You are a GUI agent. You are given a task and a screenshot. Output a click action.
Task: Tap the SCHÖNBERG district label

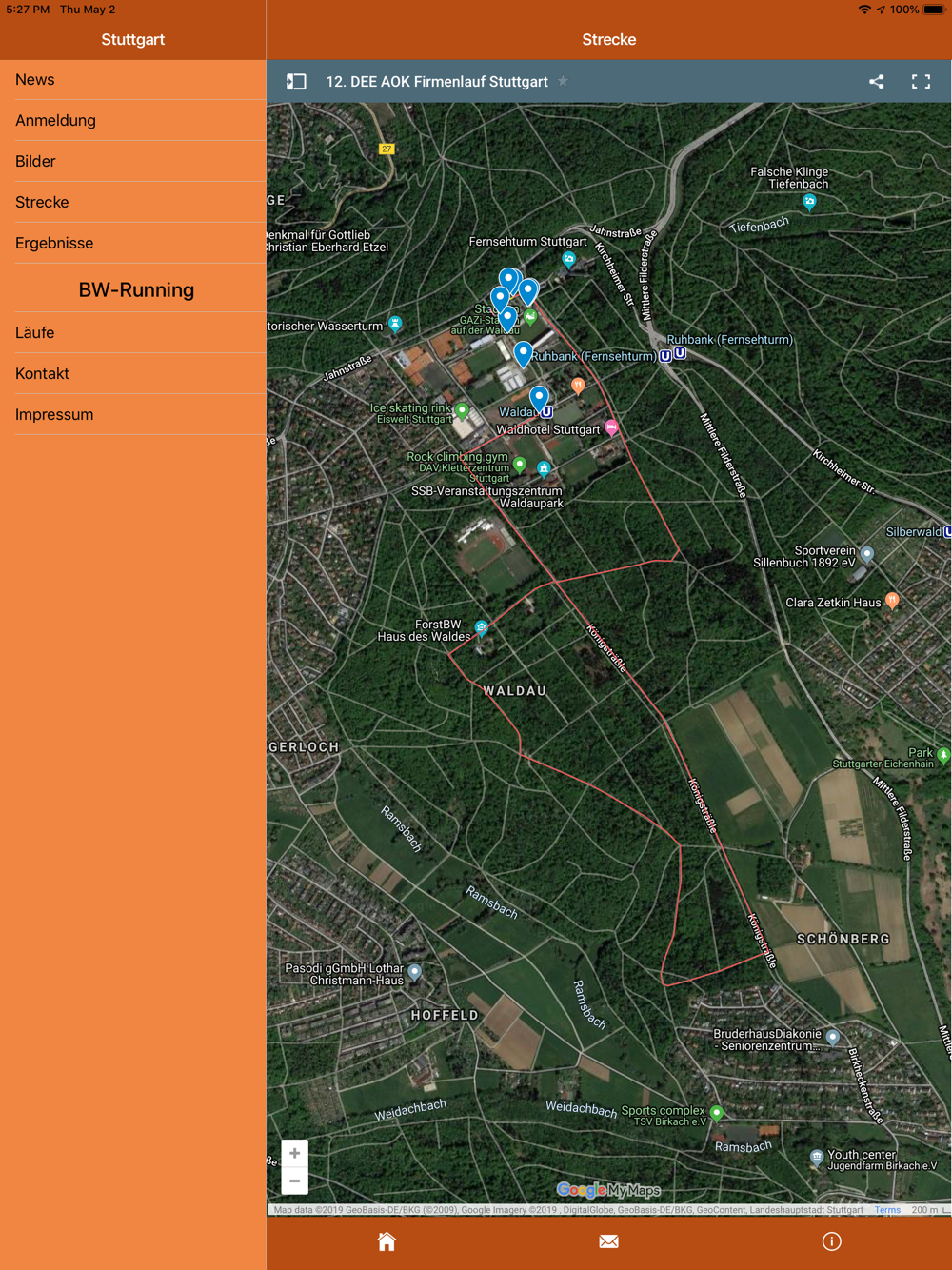pos(843,939)
